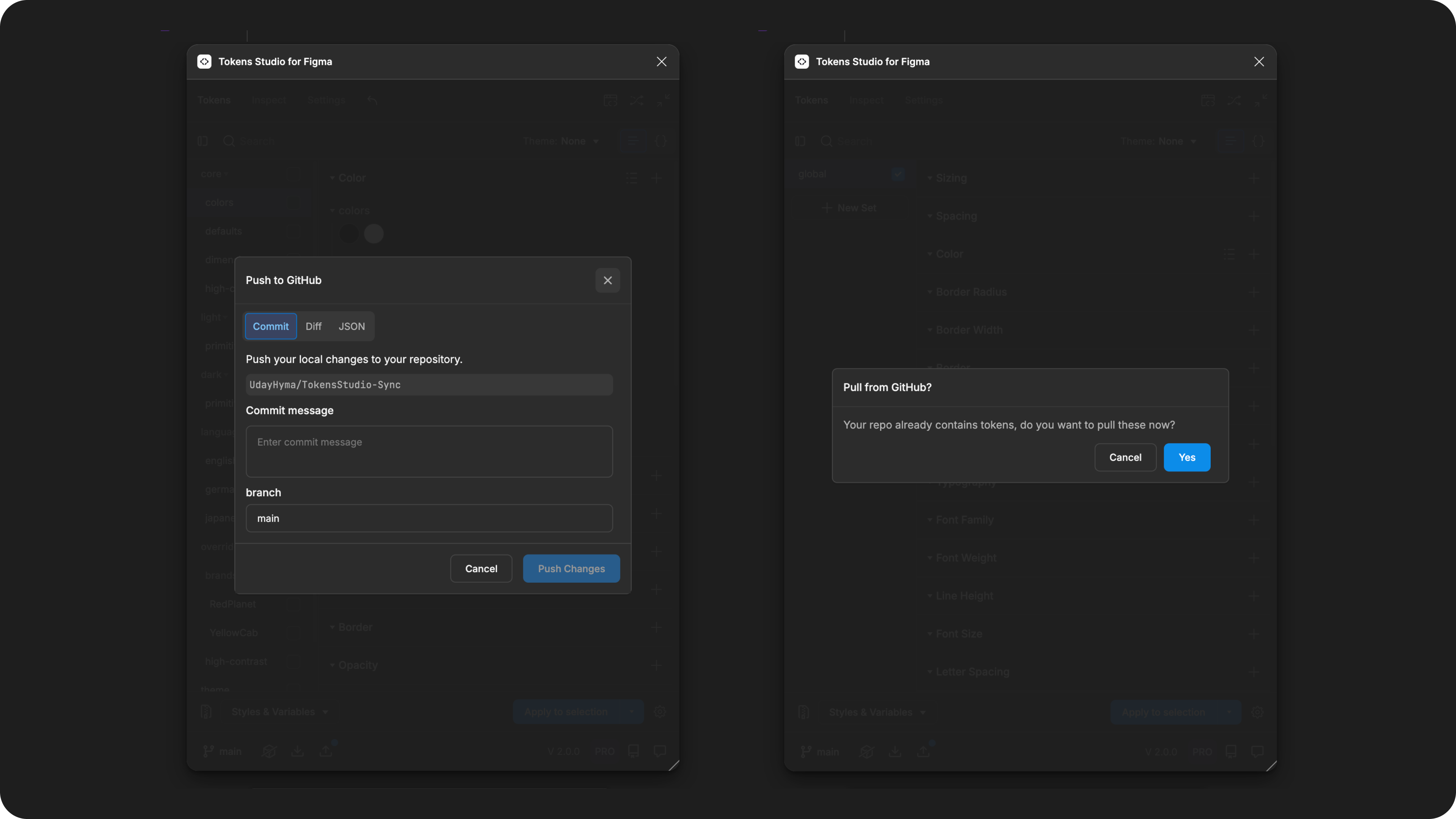
Task: Click the undo arrow in left window
Action: point(372,100)
